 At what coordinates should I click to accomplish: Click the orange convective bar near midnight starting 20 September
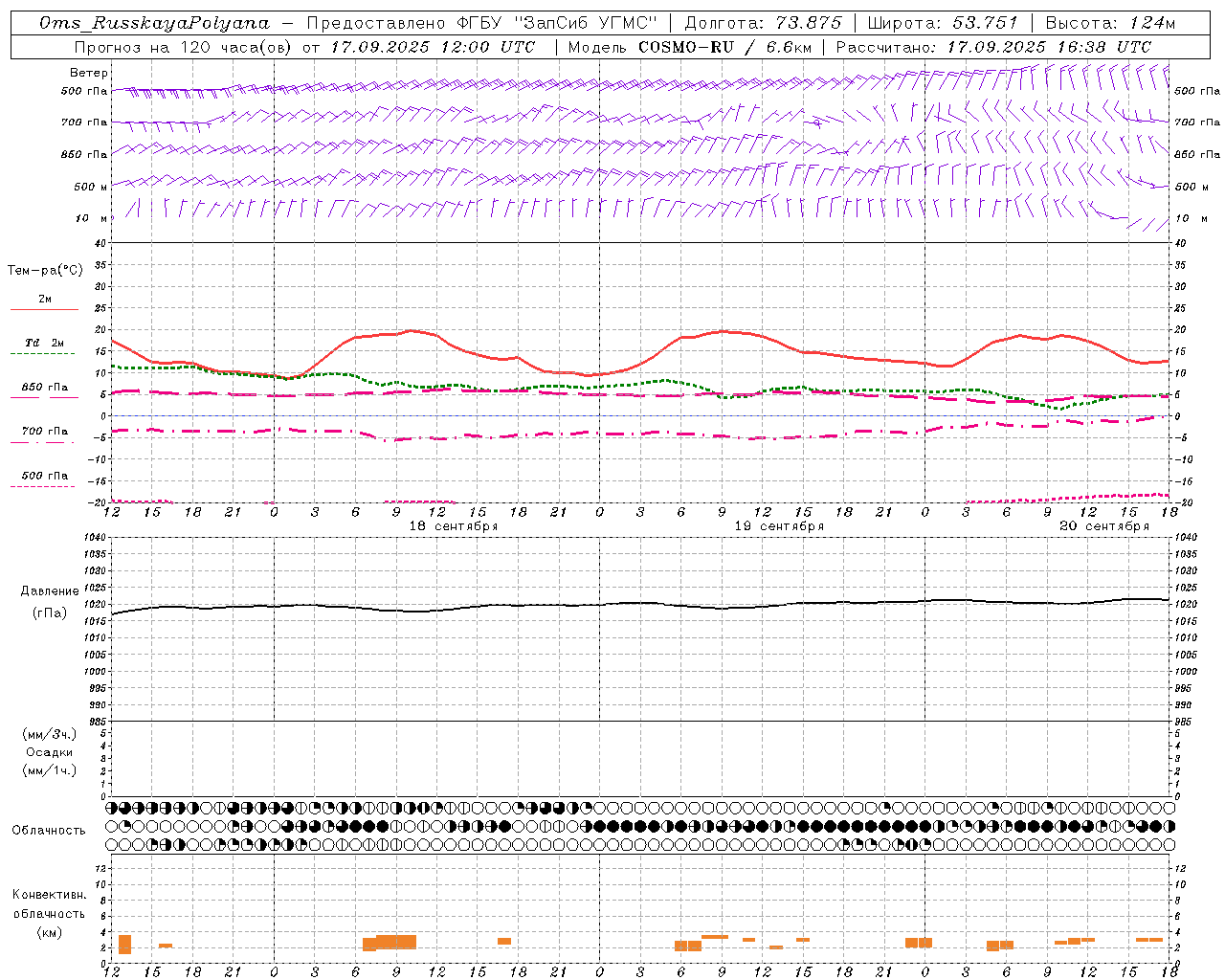919,943
